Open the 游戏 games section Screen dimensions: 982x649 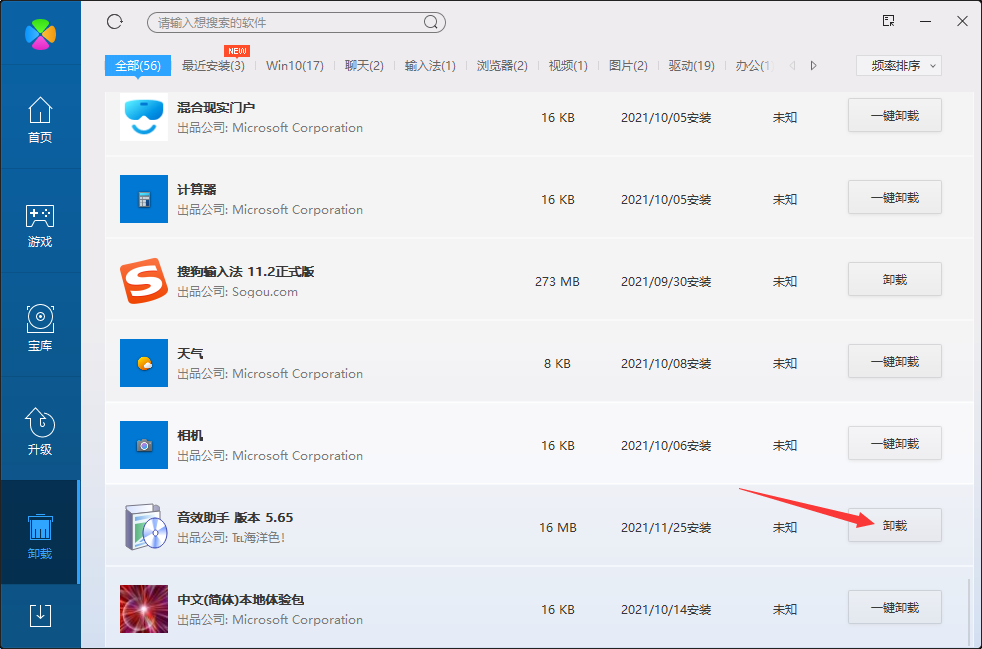[40, 226]
